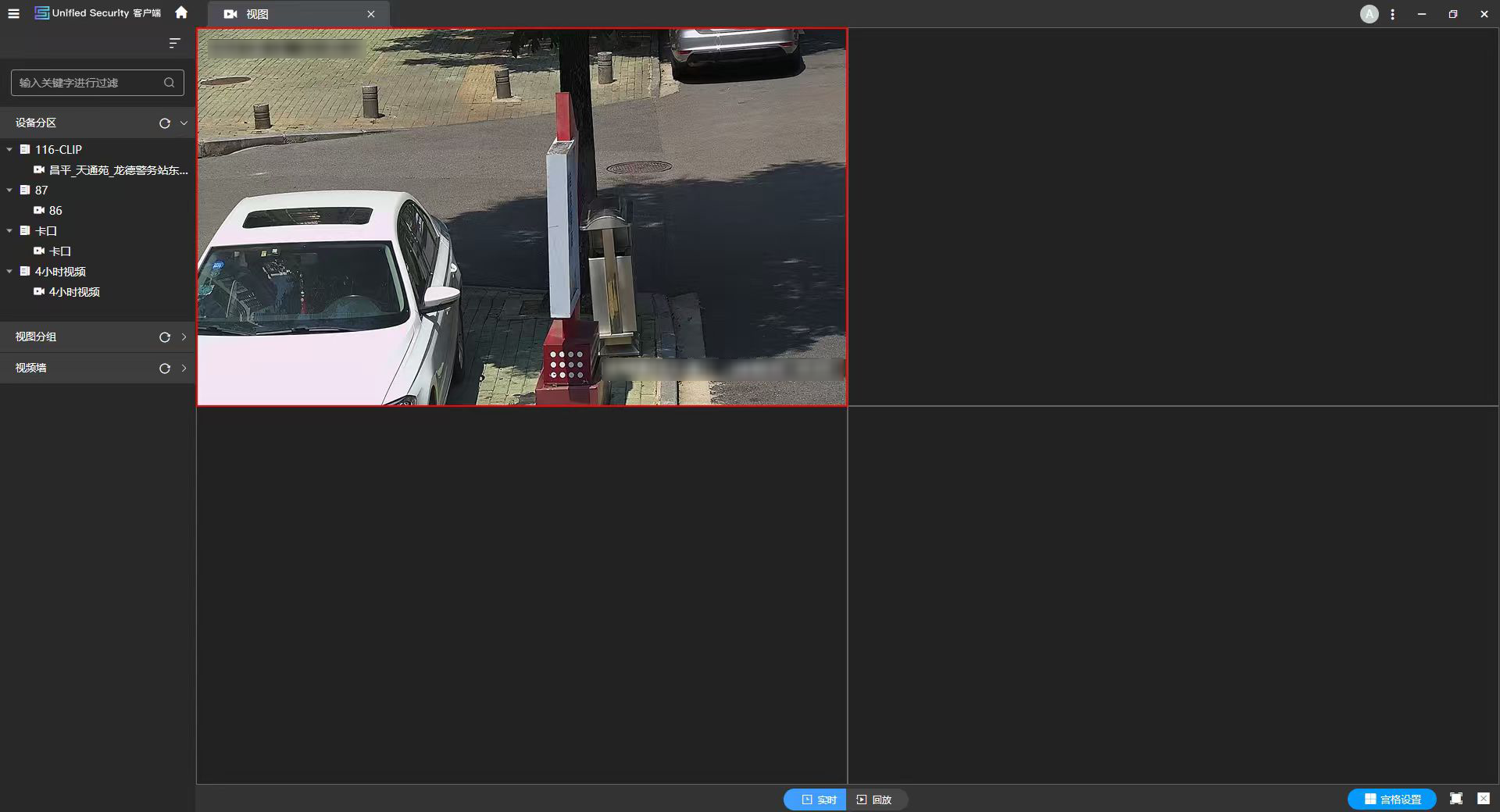
Task: Go to the home page icon
Action: click(181, 12)
